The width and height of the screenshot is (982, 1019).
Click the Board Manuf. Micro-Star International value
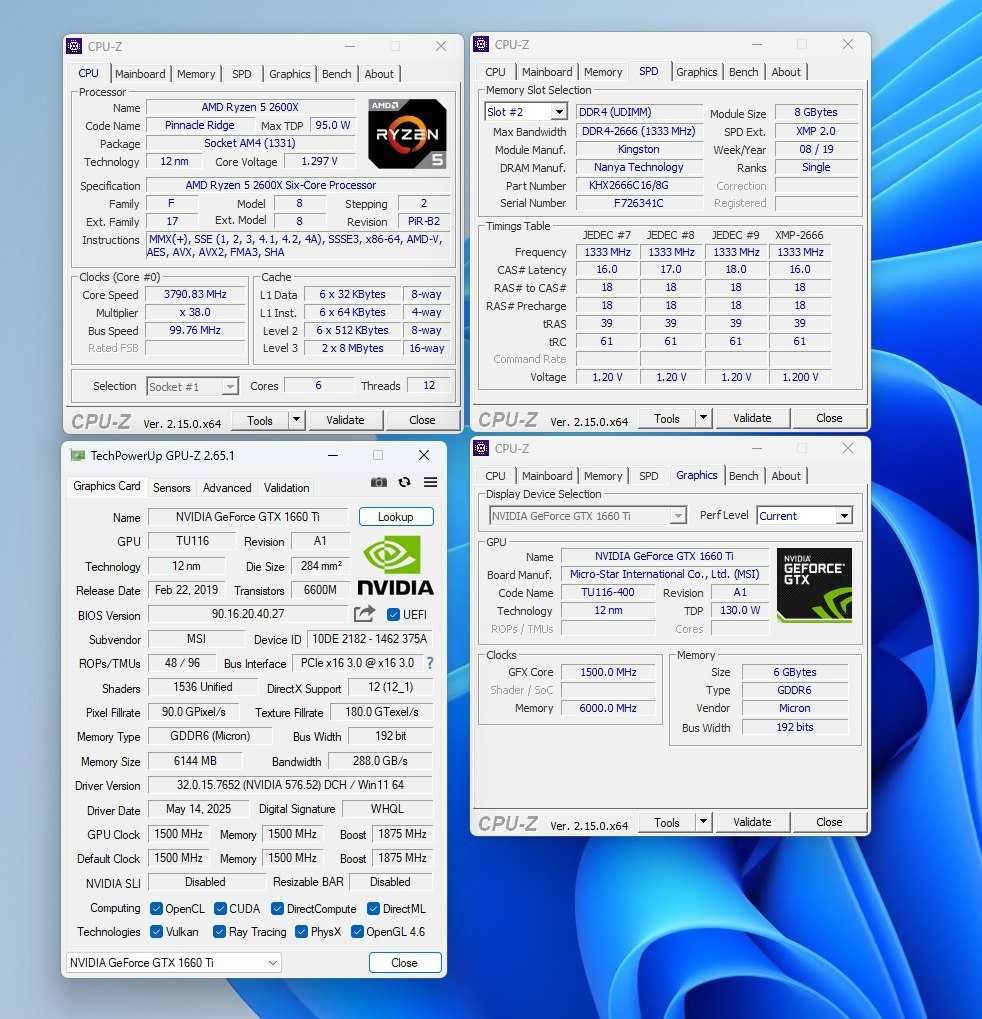pyautogui.click(x=664, y=574)
